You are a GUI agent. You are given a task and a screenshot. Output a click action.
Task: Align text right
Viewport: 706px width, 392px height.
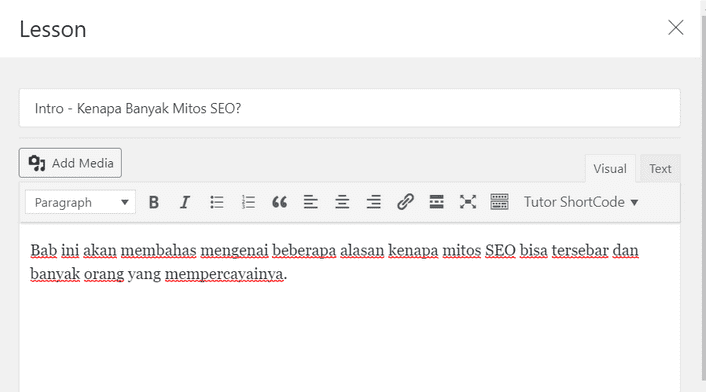tap(374, 203)
